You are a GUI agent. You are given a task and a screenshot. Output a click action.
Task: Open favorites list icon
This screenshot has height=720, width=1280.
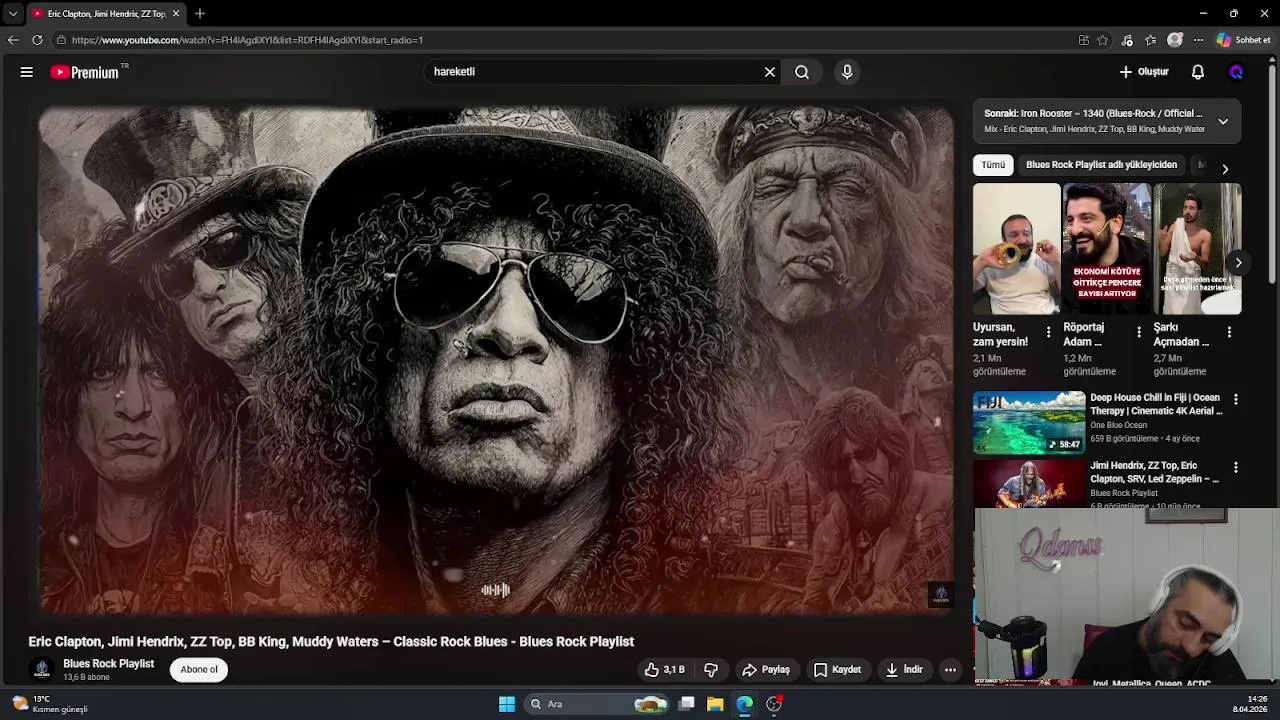pos(1151,40)
